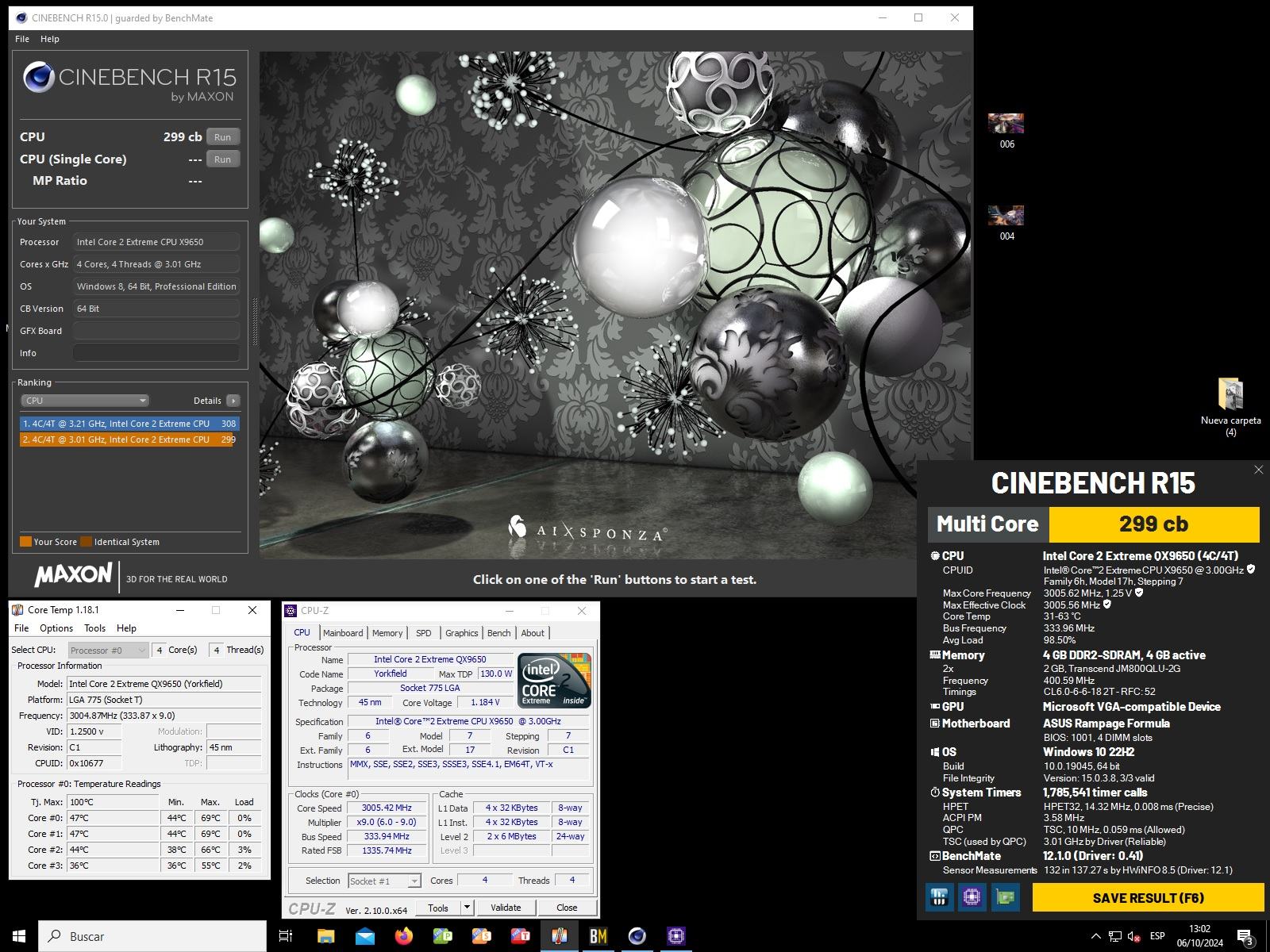Select the Nueva carpeta (4) desktop folder
This screenshot has width=1270, height=952.
pyautogui.click(x=1230, y=408)
